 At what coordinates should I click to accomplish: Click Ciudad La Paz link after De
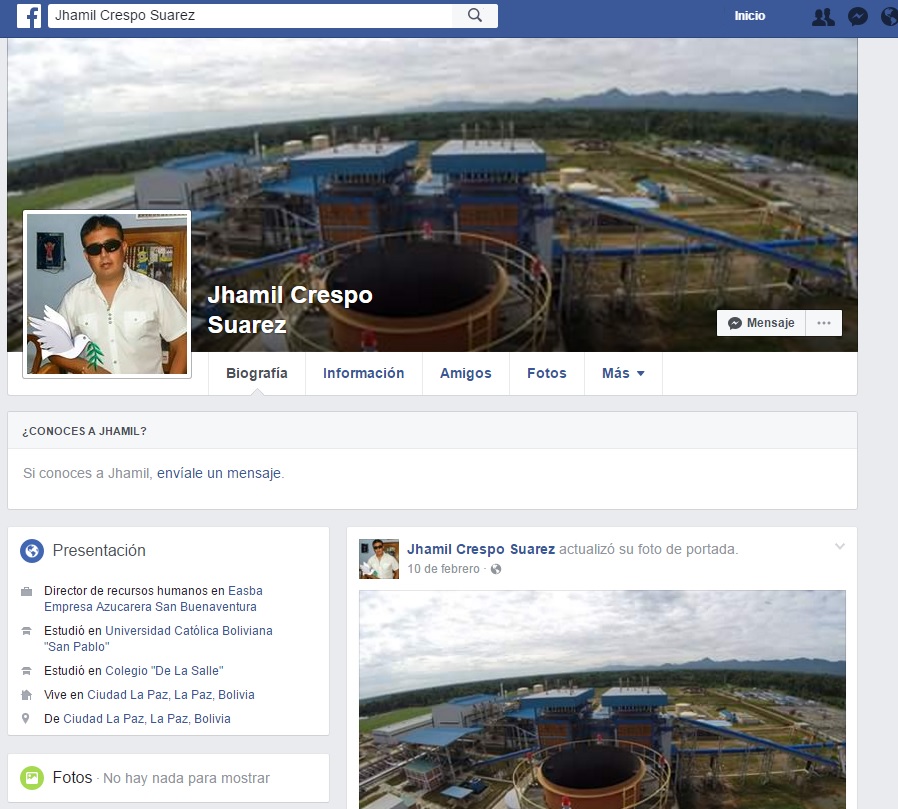click(x=147, y=719)
